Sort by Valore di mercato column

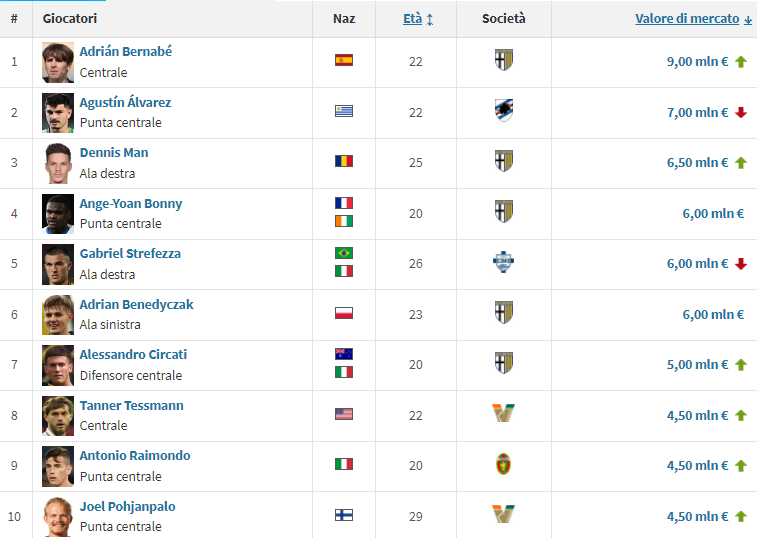point(687,19)
